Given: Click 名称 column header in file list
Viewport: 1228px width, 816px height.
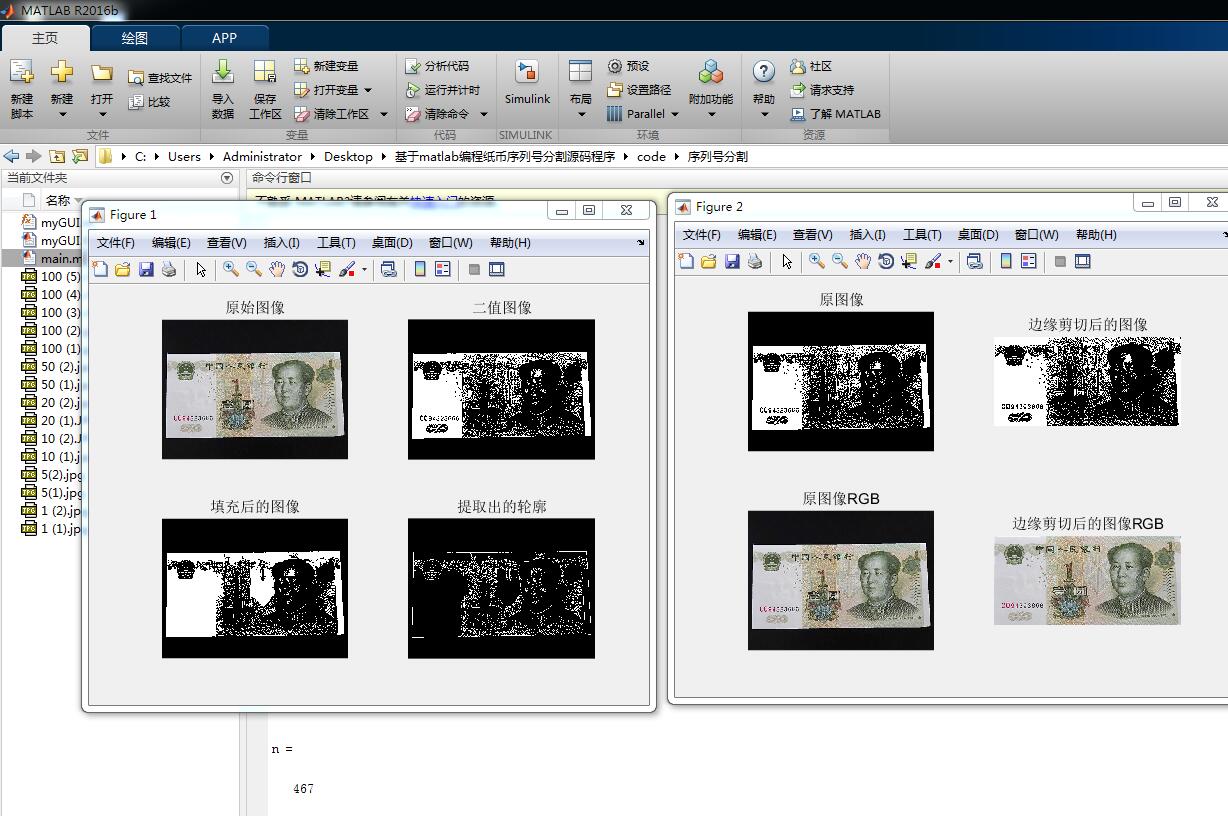Looking at the screenshot, I should [x=58, y=200].
